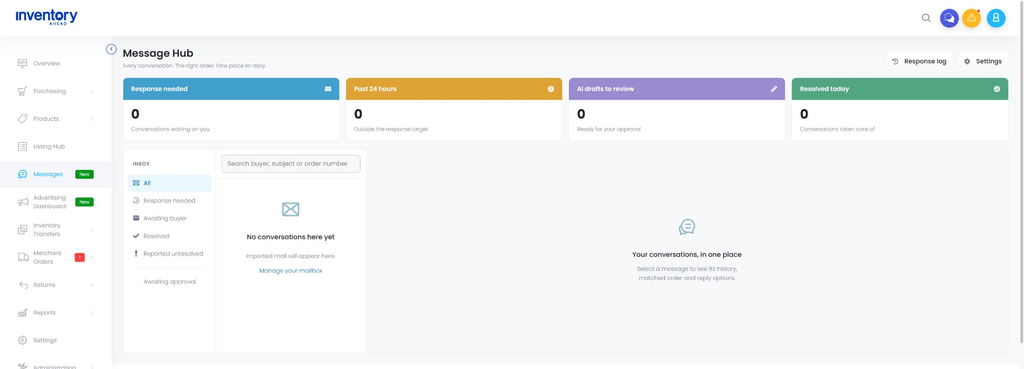Click the Message Hub page title
1024x369 pixels.
click(158, 53)
